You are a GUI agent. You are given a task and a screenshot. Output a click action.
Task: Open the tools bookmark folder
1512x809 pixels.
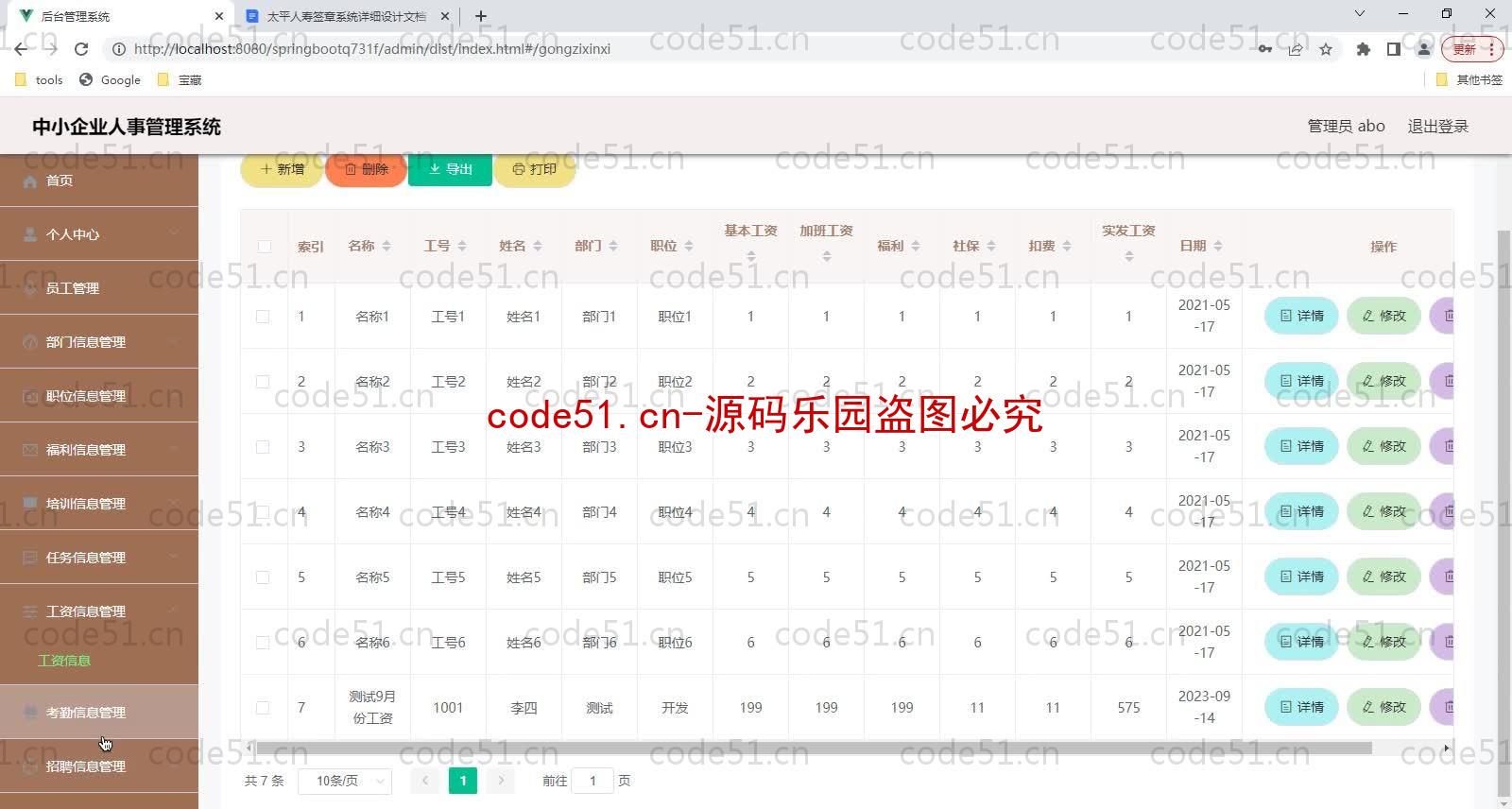(40, 80)
